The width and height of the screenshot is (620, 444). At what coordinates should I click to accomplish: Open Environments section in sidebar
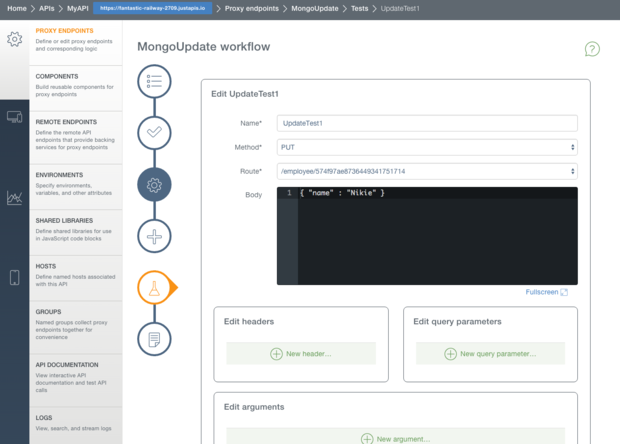(76, 187)
